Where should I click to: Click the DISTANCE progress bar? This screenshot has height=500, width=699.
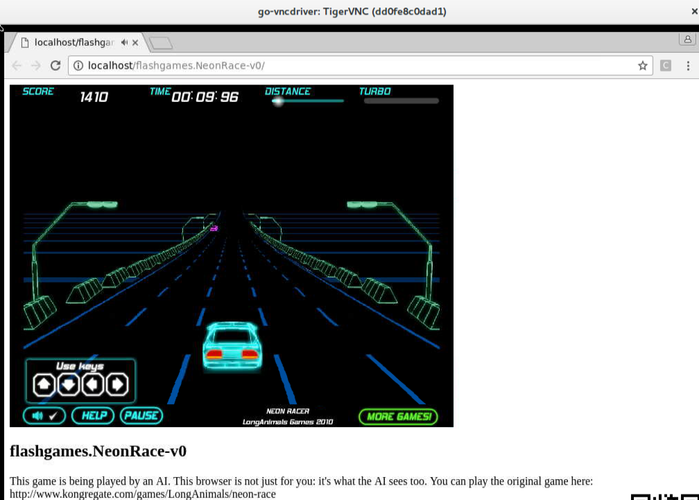(x=308, y=101)
